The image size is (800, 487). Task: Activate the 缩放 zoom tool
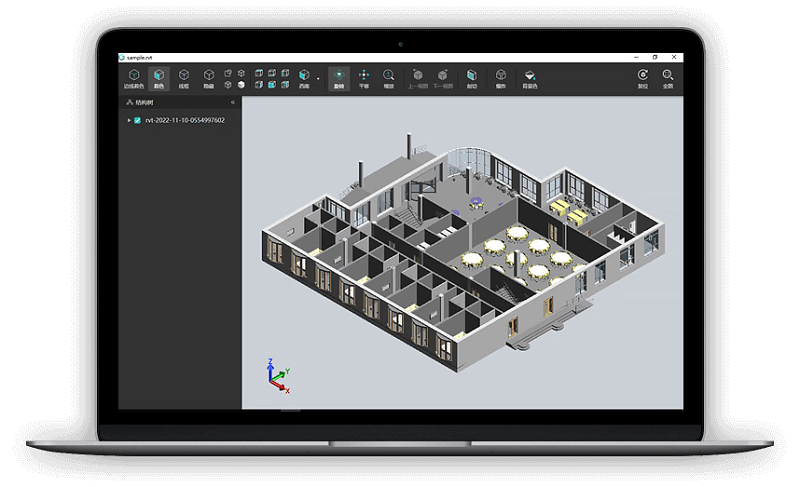coord(388,79)
